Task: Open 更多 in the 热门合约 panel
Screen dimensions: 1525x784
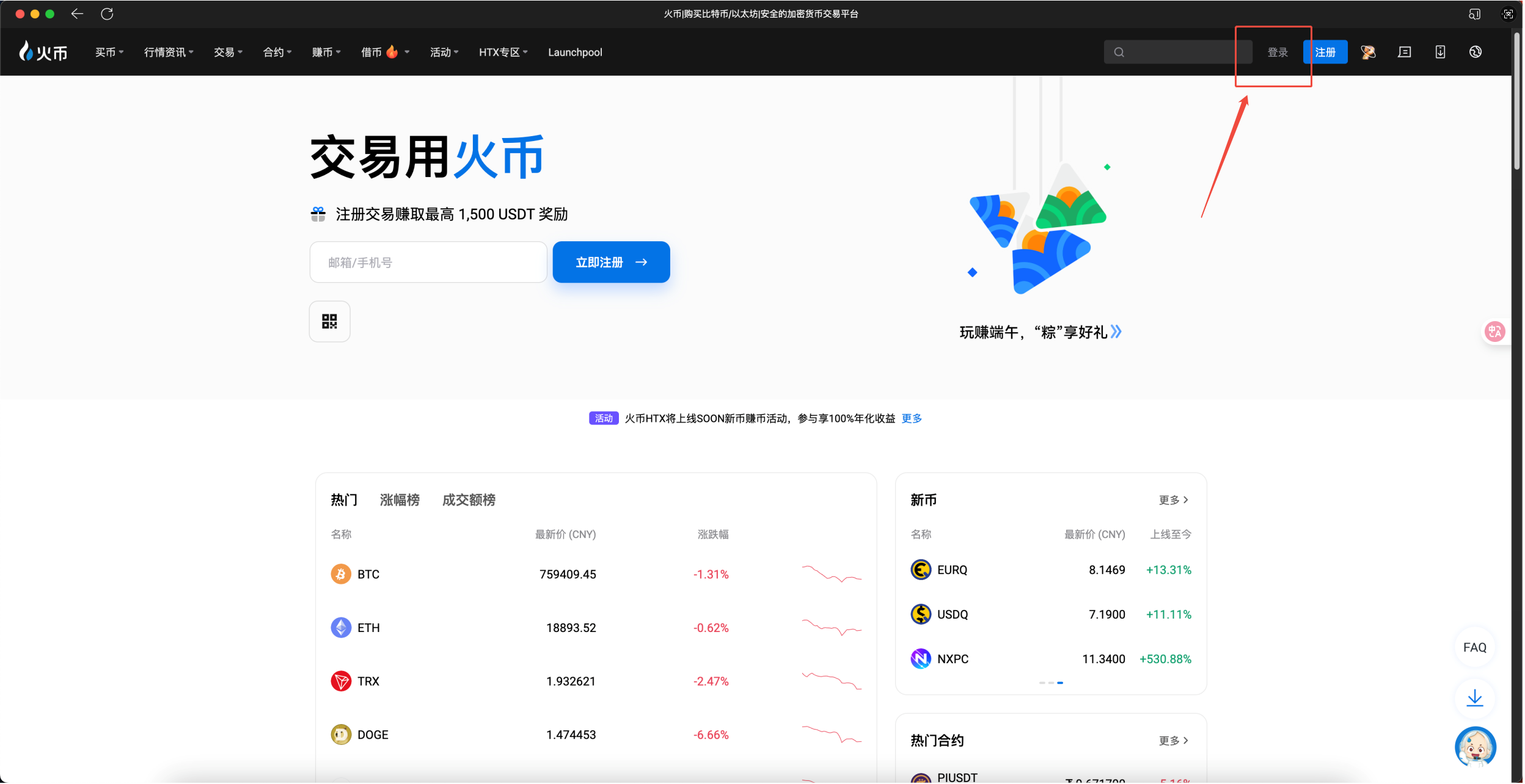Action: click(1174, 741)
